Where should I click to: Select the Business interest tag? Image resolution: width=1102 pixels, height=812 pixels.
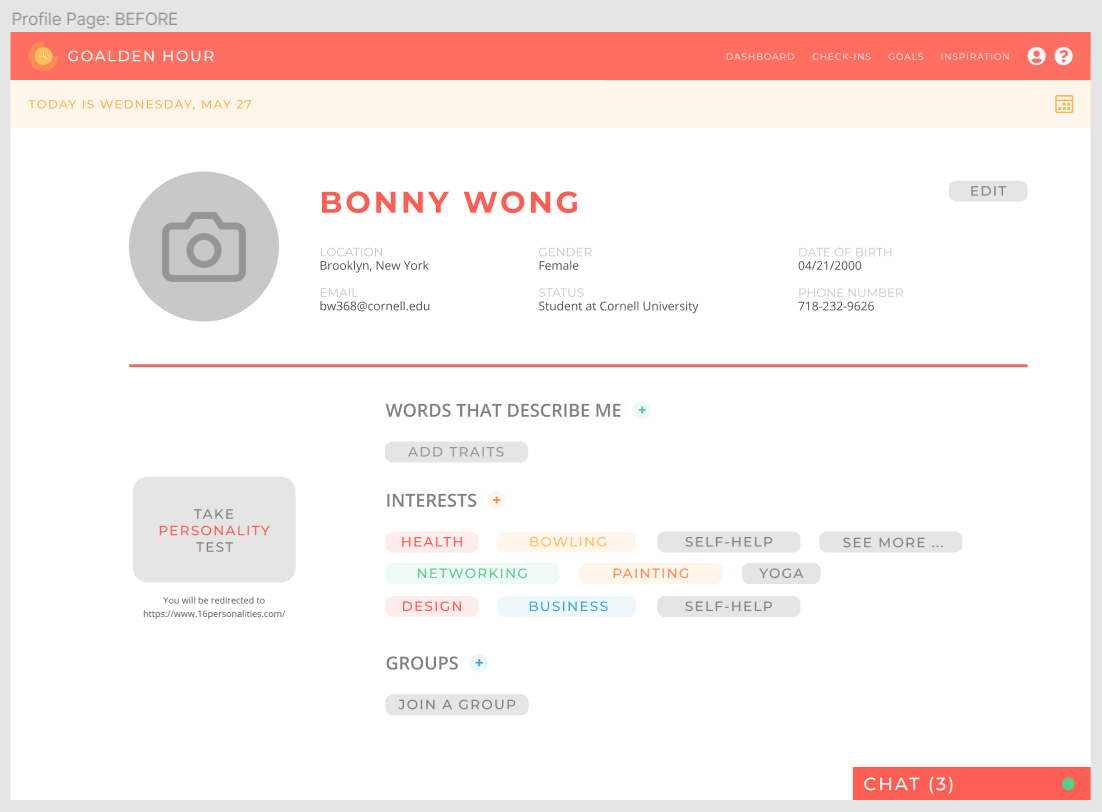(x=567, y=607)
